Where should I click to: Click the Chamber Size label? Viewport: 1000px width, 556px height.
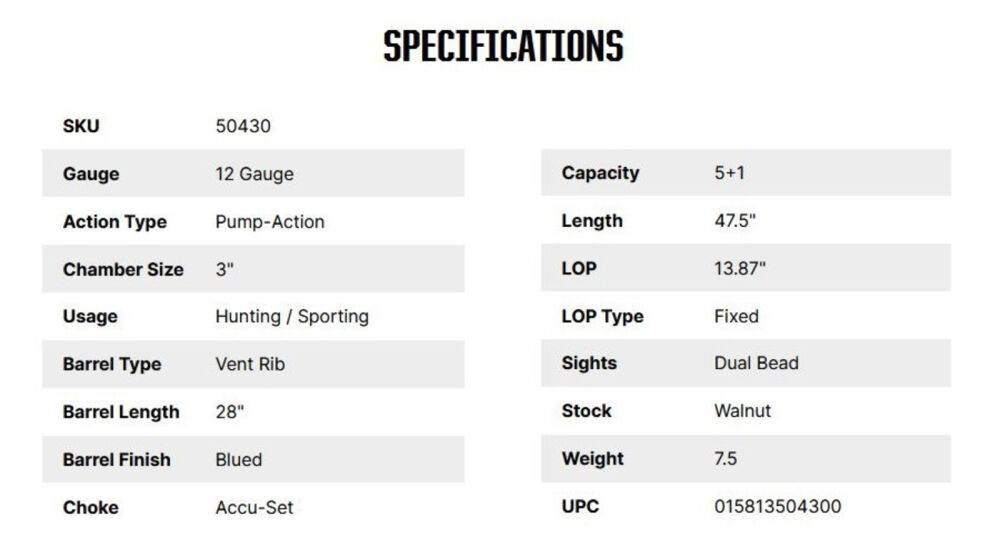tap(123, 270)
